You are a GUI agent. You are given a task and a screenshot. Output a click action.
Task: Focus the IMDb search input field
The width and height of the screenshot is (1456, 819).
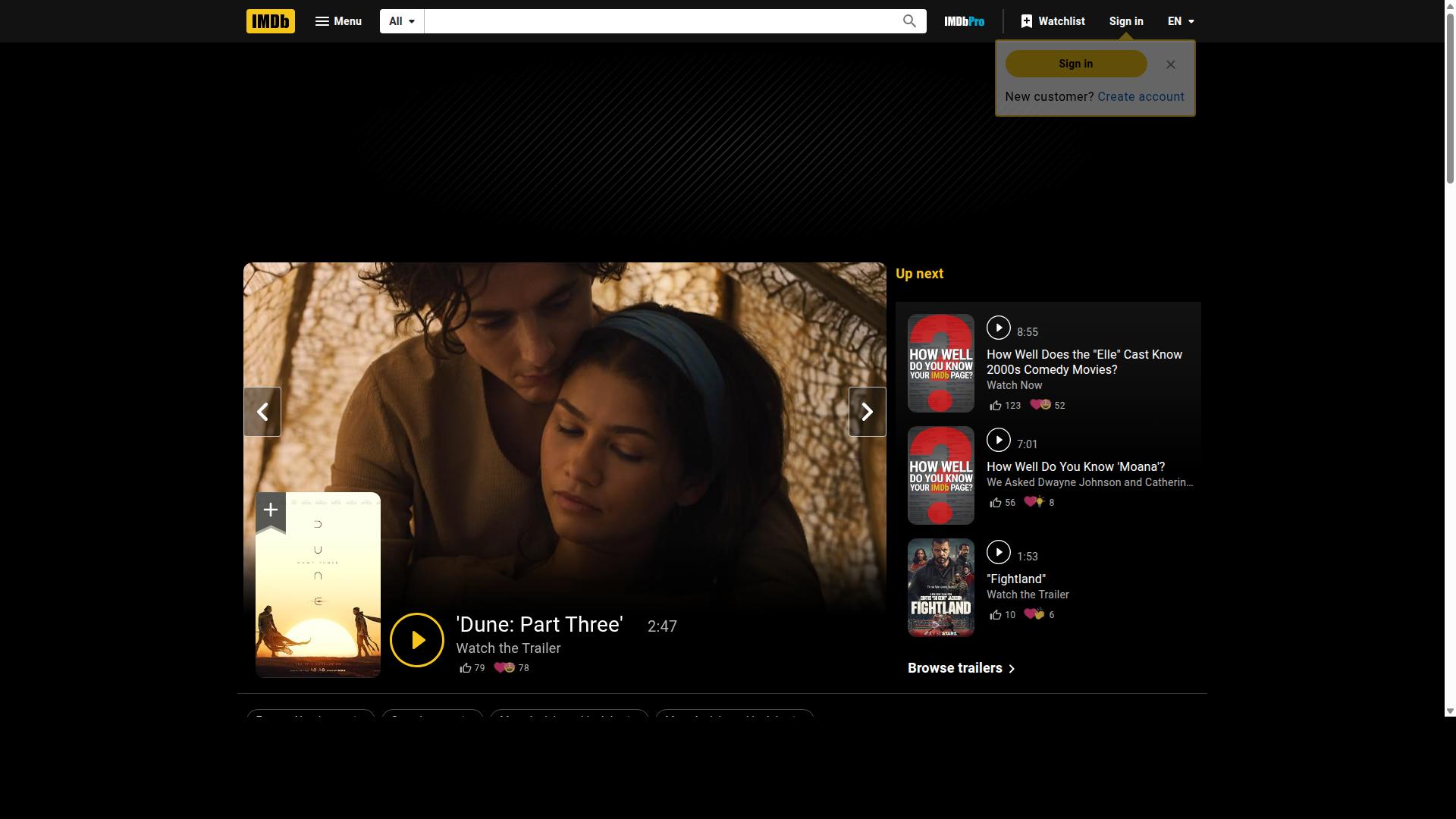click(658, 21)
